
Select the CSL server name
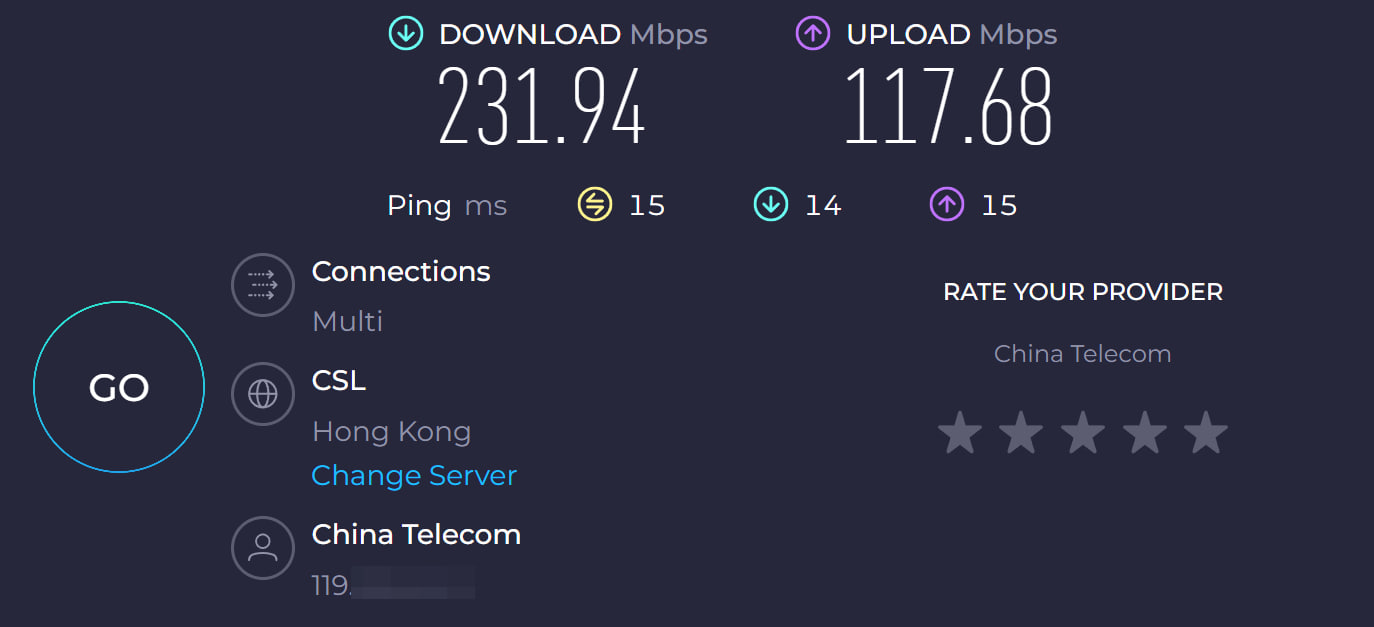click(x=339, y=381)
